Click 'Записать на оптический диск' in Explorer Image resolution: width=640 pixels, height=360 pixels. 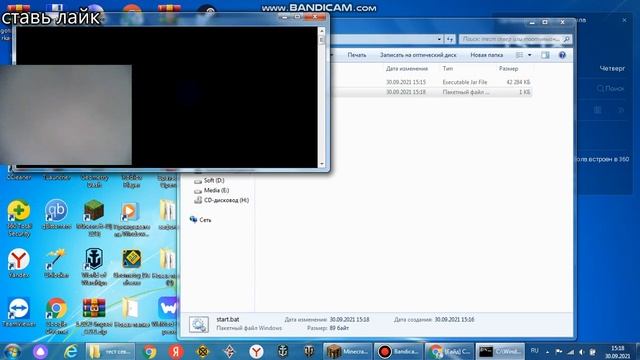[x=418, y=55]
